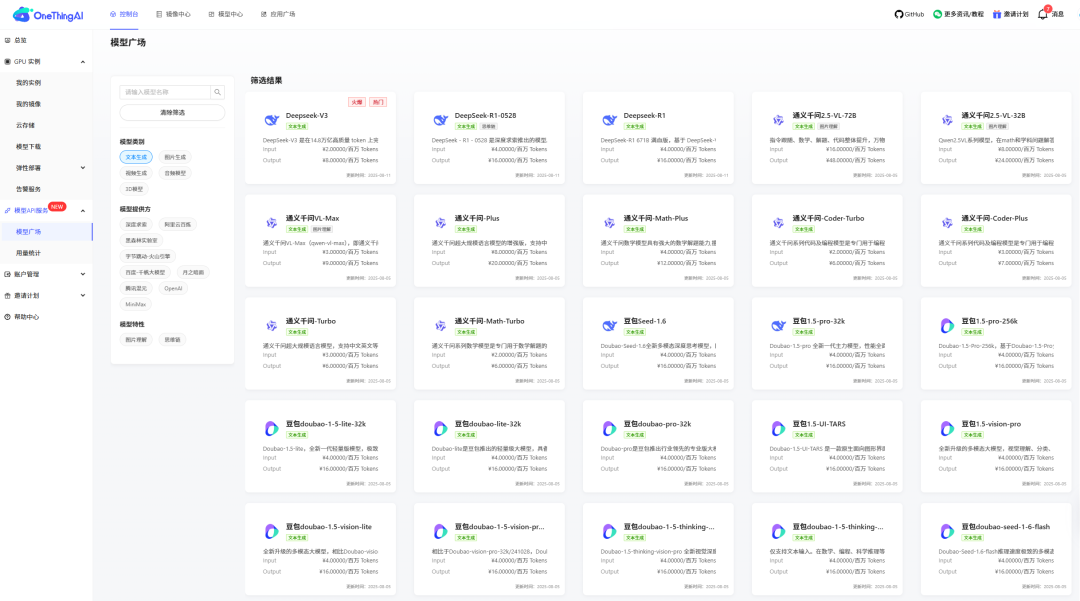Click the Deepseek-V3 whale logo
This screenshot has height=601, width=1080.
click(270, 120)
